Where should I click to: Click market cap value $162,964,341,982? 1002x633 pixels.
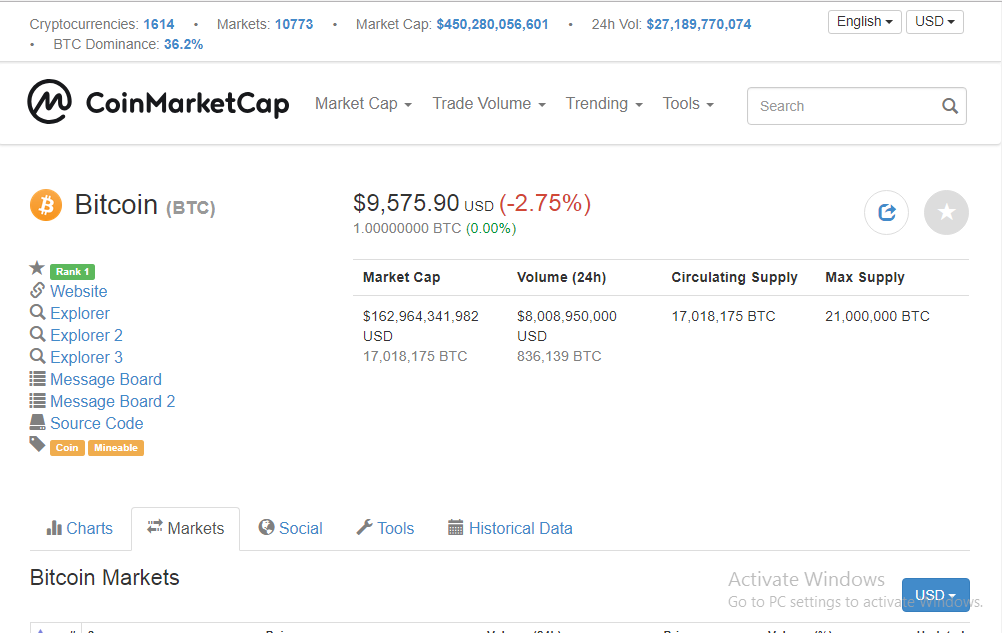pyautogui.click(x=420, y=316)
